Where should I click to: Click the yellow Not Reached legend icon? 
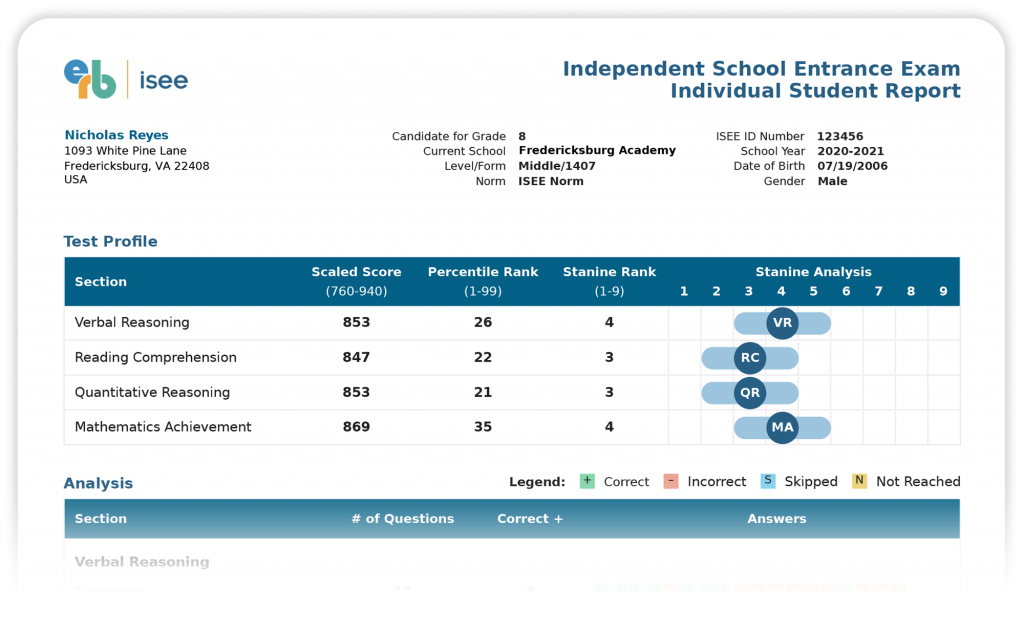point(859,481)
